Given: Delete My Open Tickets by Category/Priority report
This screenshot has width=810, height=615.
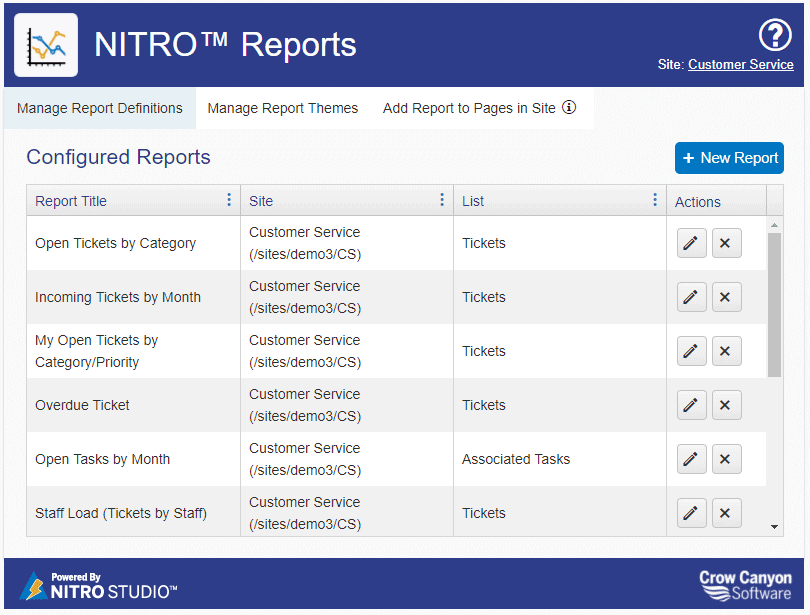Looking at the screenshot, I should coord(726,351).
